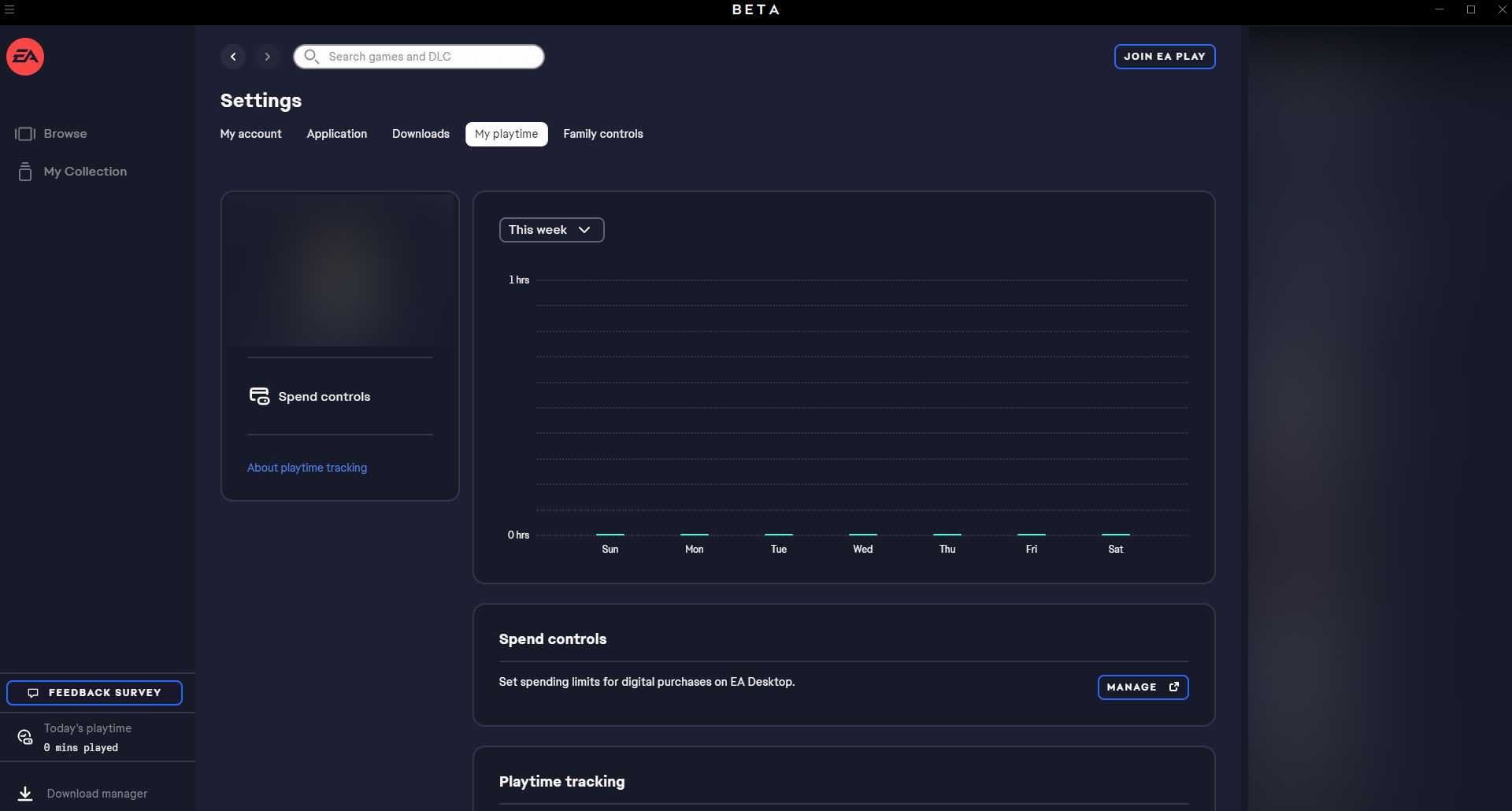Open the hamburger menu icon

click(9, 9)
